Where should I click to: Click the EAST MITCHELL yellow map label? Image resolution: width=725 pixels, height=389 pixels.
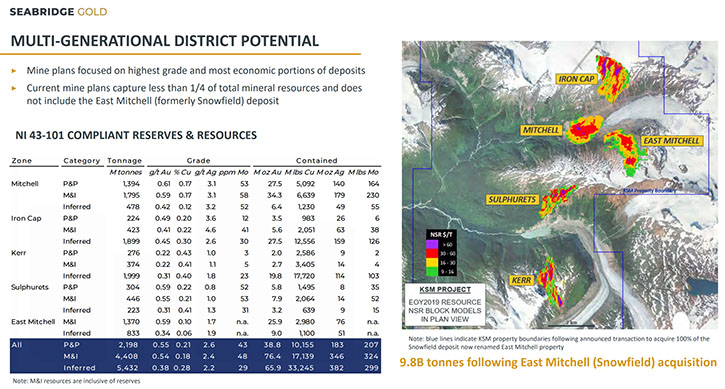point(671,141)
